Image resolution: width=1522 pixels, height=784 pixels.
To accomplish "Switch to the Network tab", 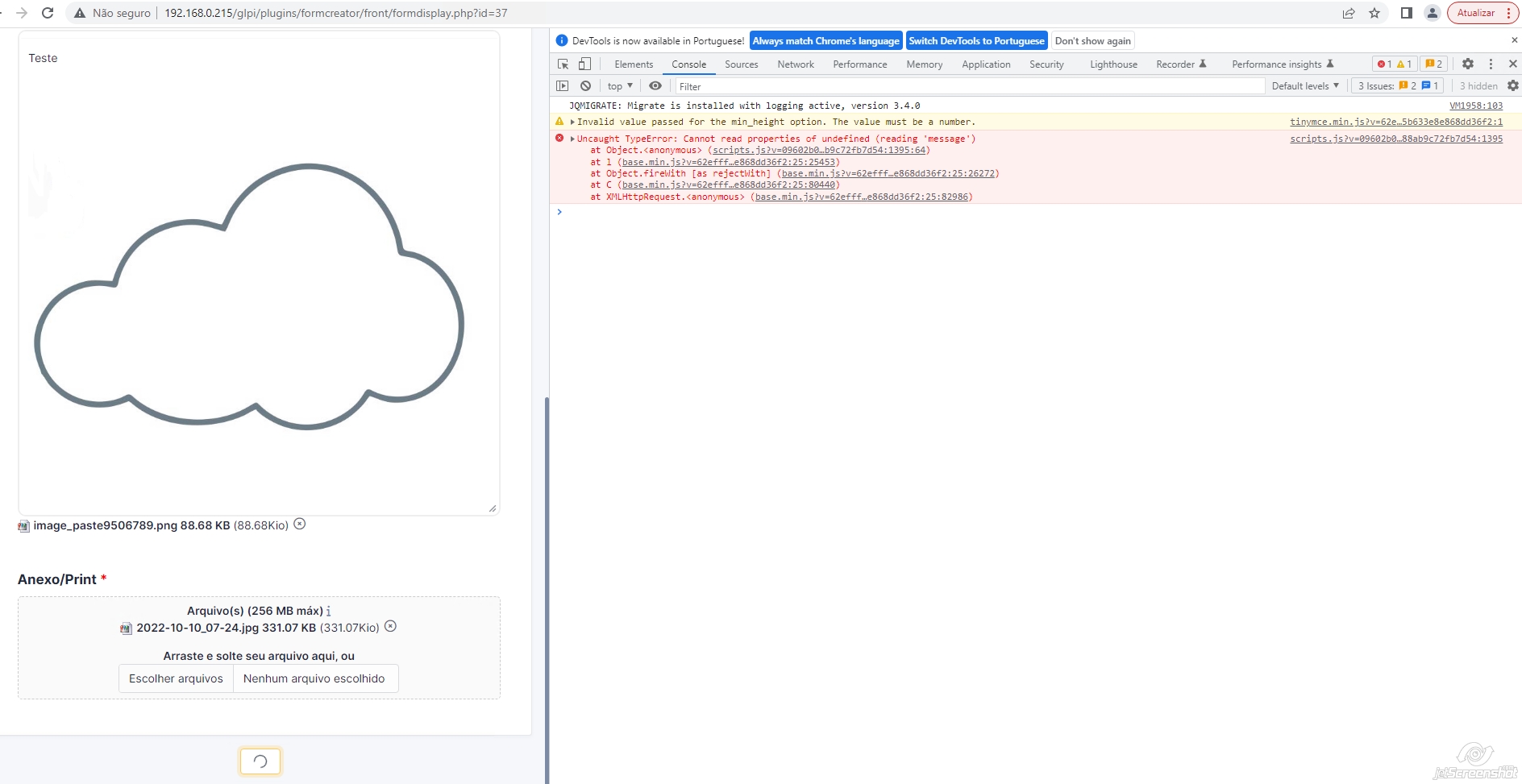I will [795, 64].
